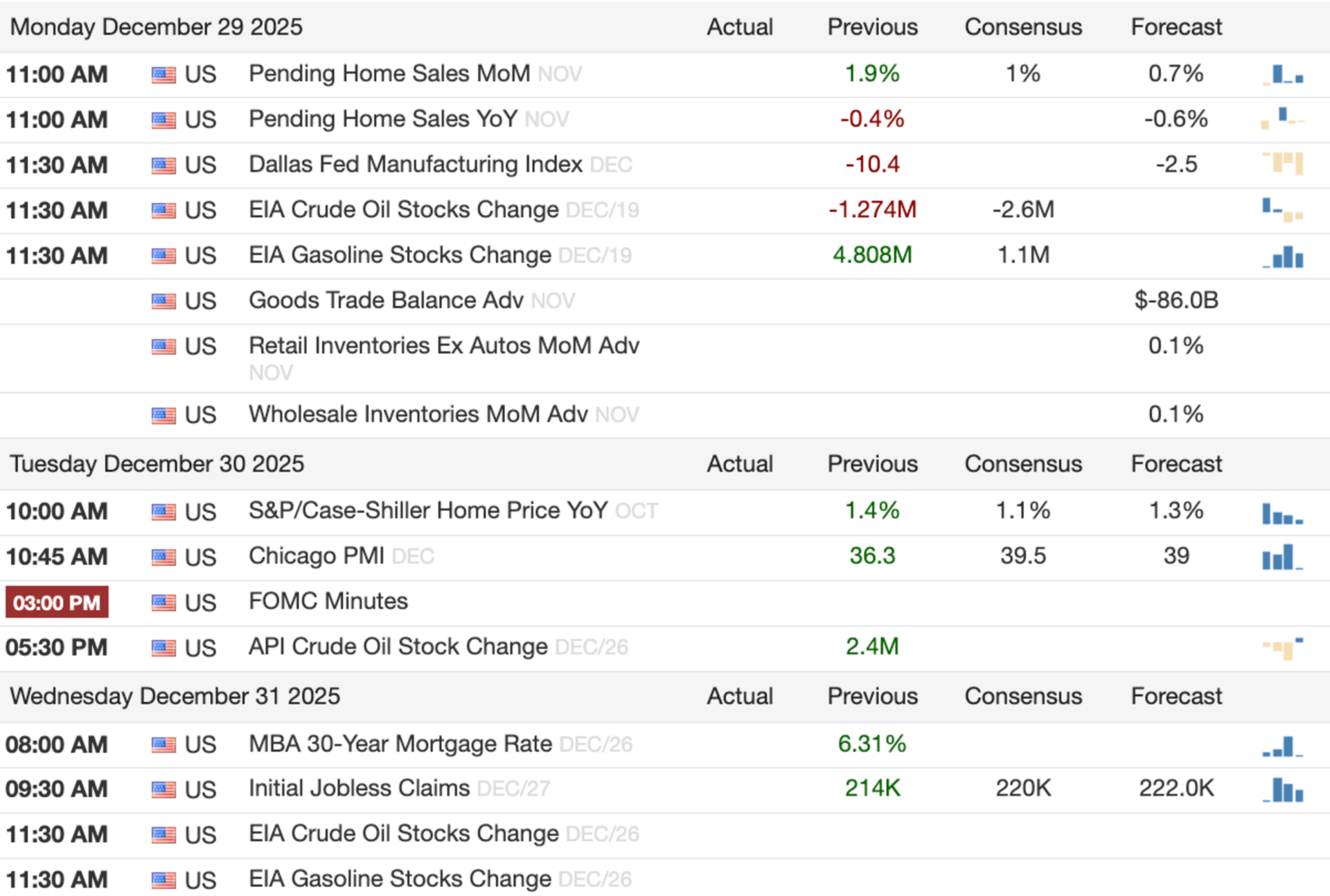
Task: Click the US country link for Chicago PMI
Action: [x=200, y=557]
